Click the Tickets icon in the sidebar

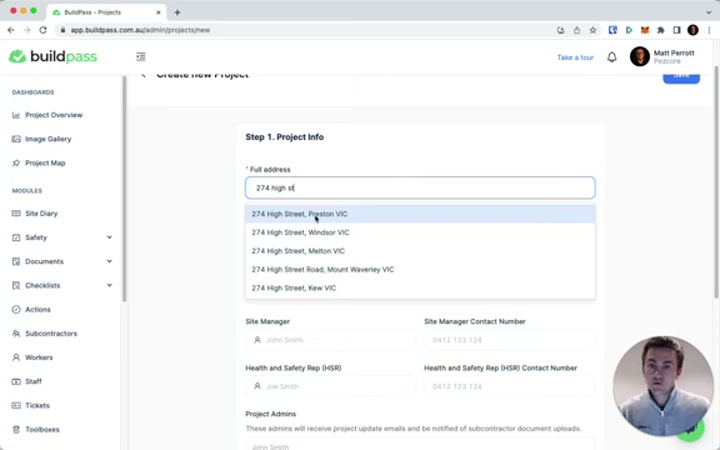16,405
